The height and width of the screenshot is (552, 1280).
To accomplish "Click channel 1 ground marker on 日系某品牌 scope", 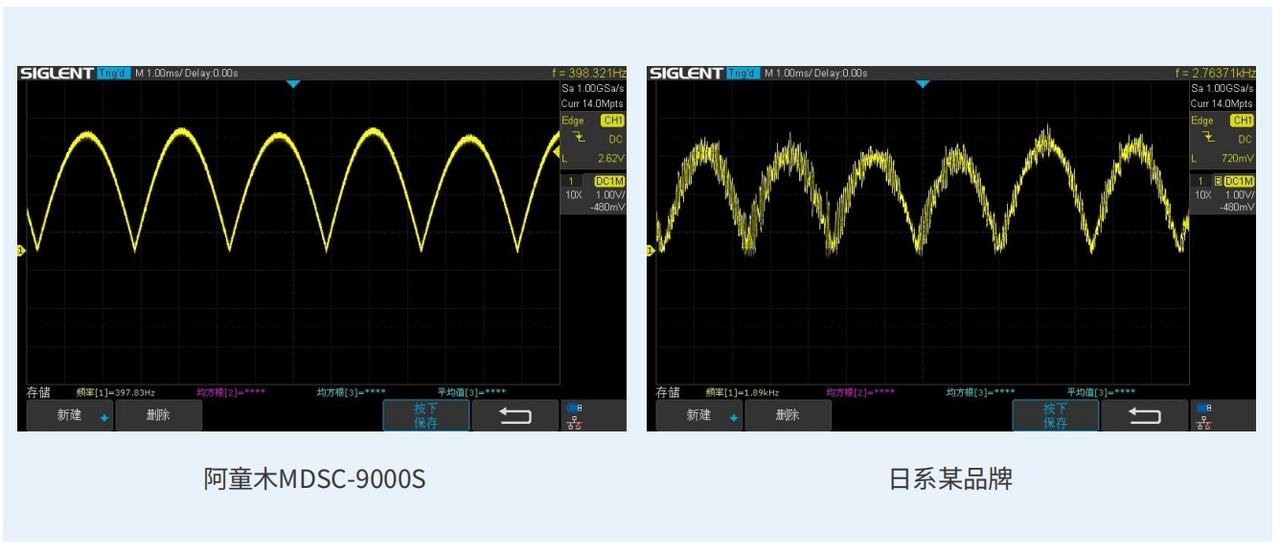I will pos(651,250).
